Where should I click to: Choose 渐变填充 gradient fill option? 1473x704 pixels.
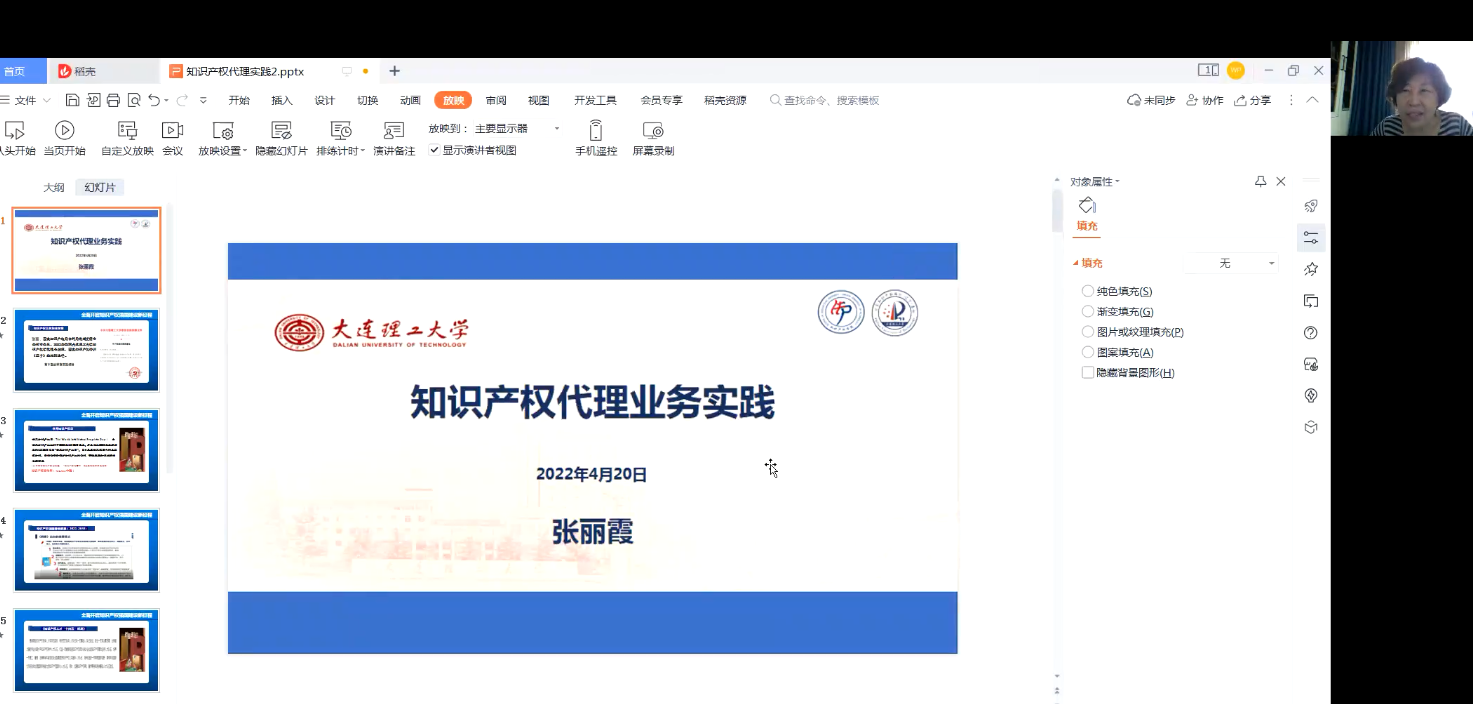1088,312
